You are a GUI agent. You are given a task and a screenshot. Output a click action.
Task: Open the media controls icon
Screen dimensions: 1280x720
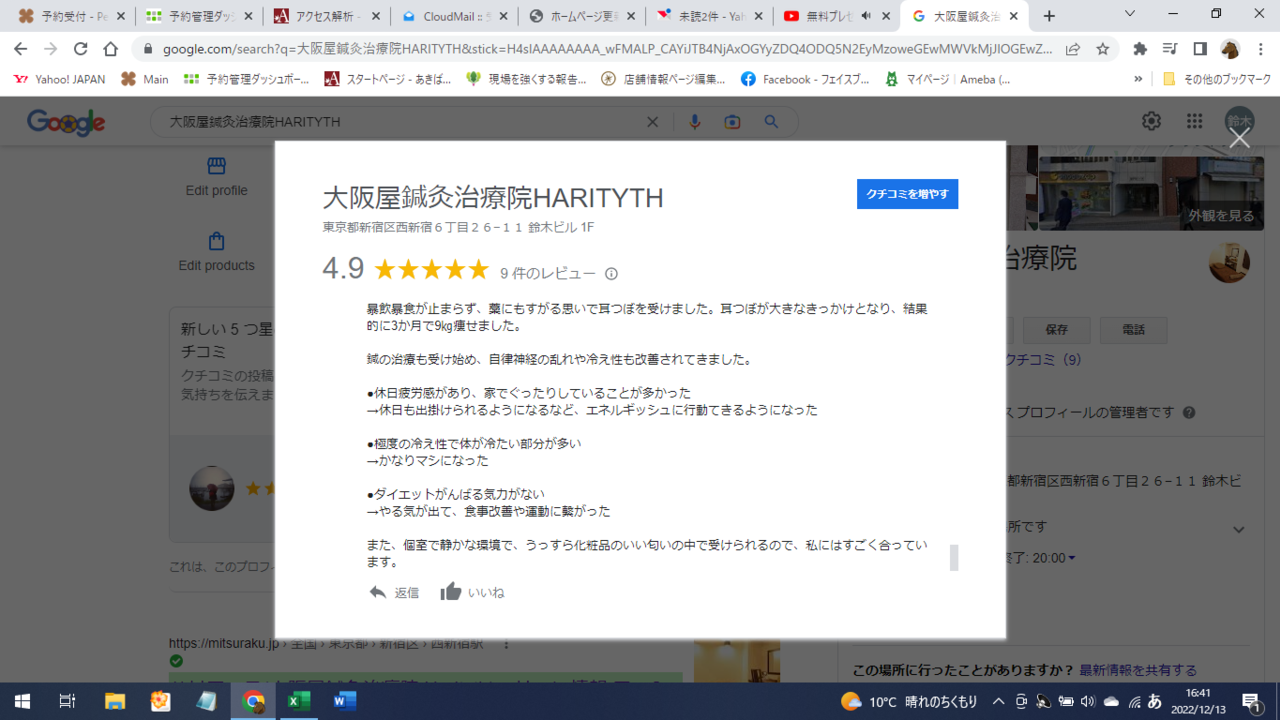click(x=1170, y=49)
